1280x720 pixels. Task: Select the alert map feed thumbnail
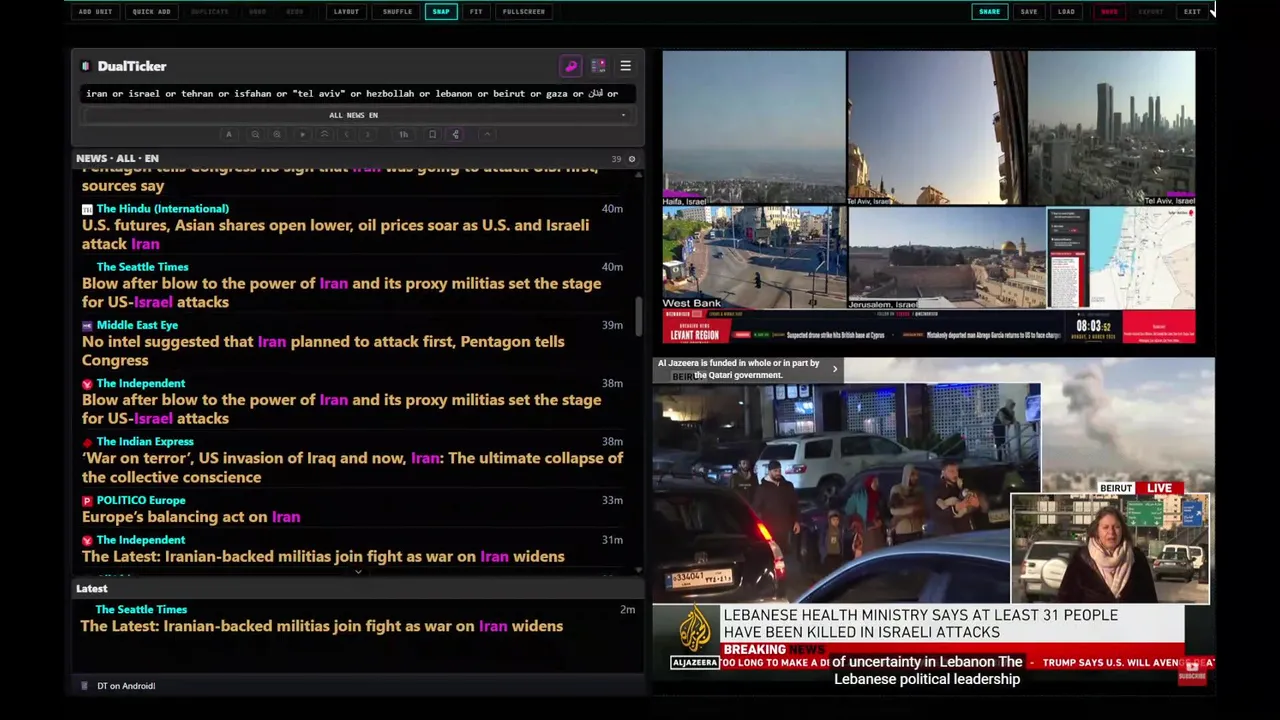click(1121, 258)
